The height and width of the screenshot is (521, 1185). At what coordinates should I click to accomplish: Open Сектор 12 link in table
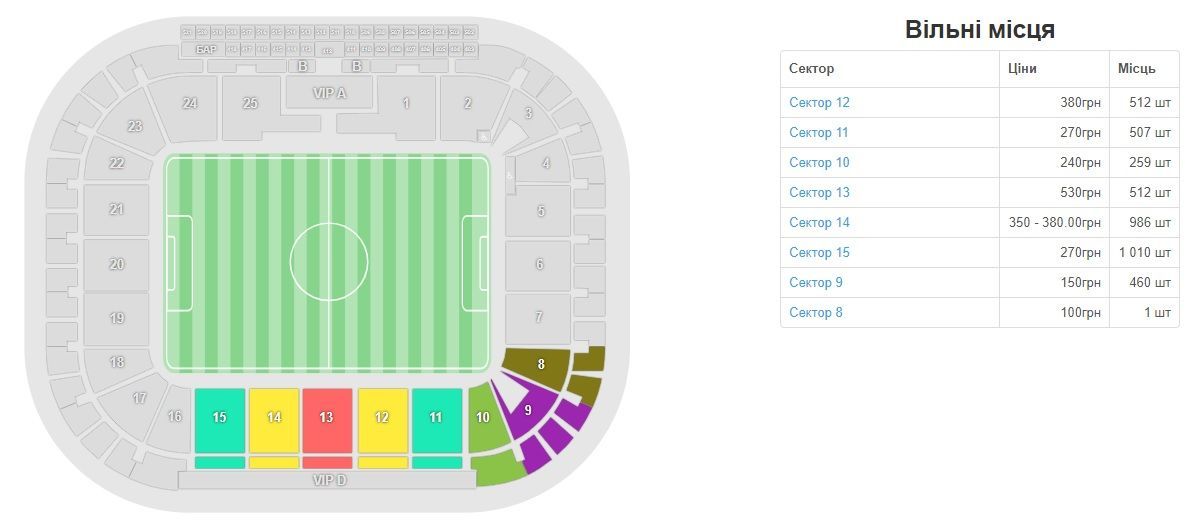(x=819, y=102)
